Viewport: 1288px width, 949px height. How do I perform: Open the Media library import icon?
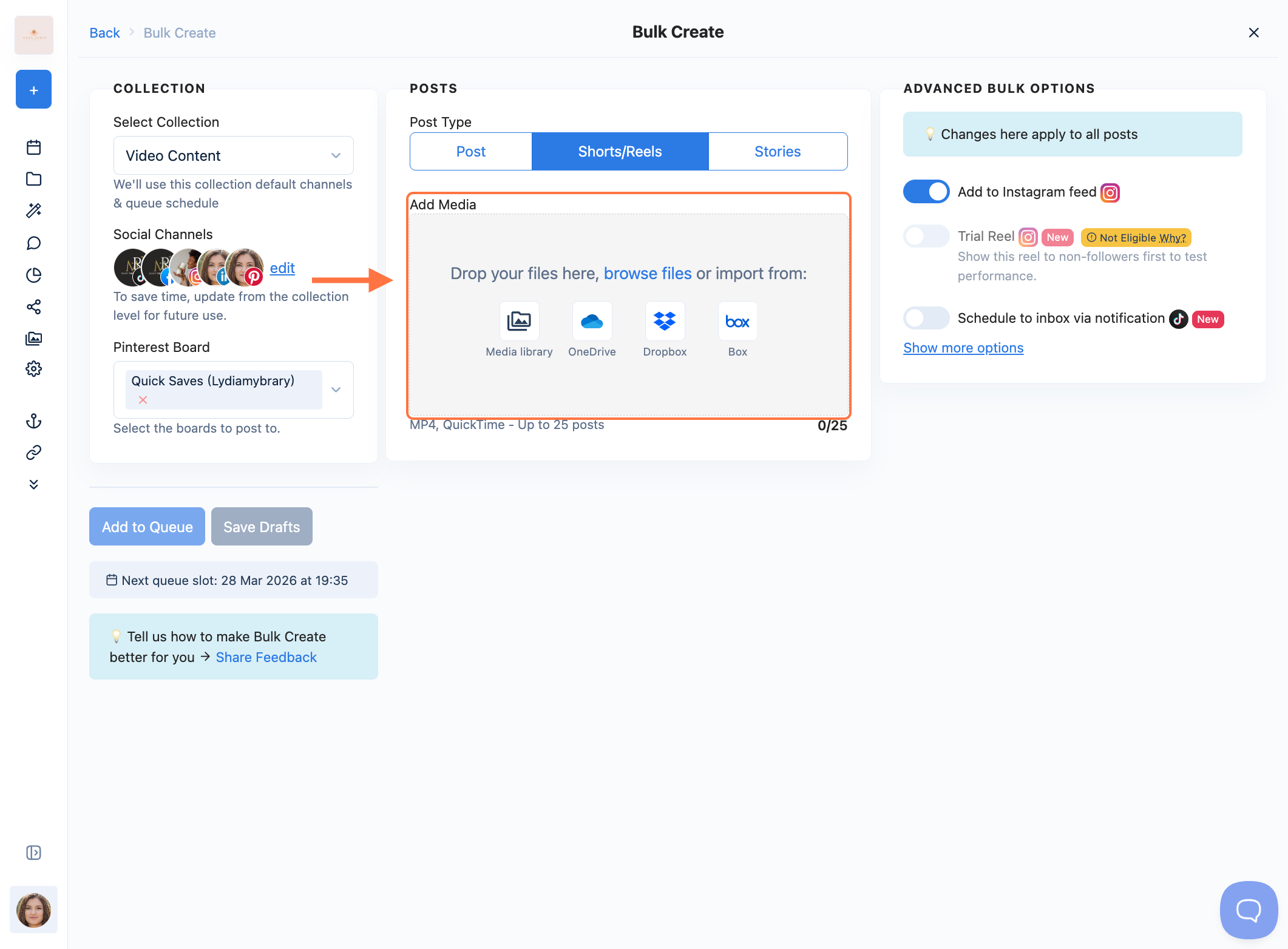pos(519,321)
